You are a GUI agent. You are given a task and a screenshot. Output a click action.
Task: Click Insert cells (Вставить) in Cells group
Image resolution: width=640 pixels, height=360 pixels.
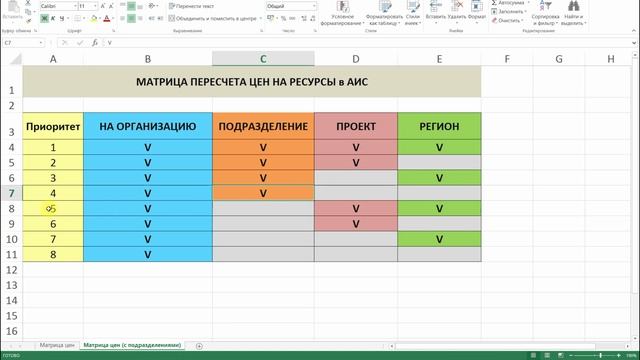coord(436,12)
